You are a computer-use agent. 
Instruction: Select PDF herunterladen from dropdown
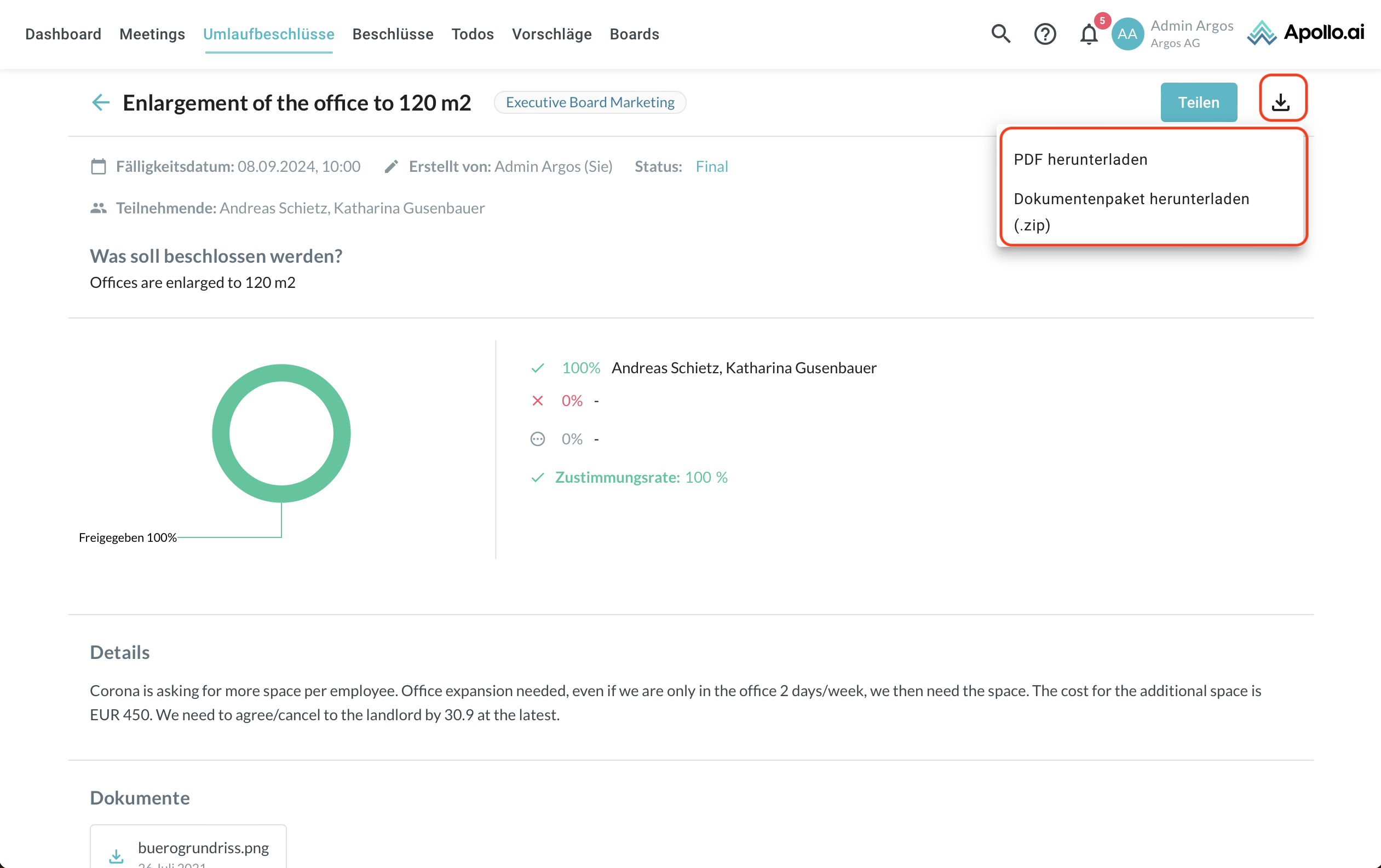[x=1080, y=159]
